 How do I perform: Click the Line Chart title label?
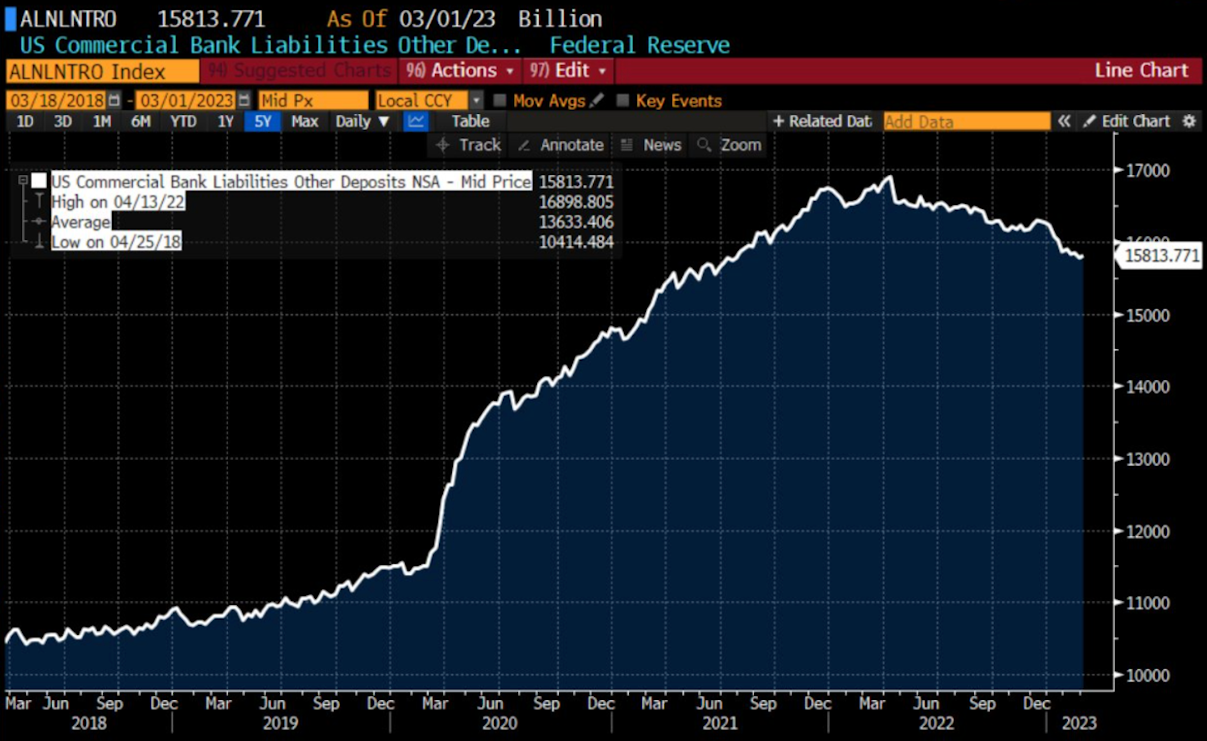1141,70
